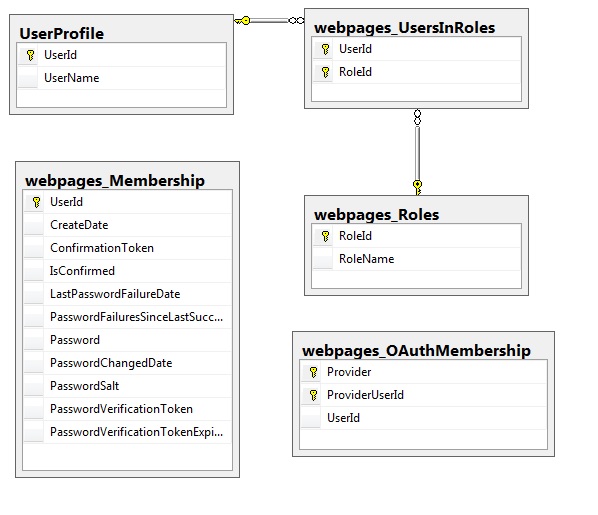This screenshot has height=515, width=598.
Task: Select the UserId column in webpages_OAuthMembership
Action: 424,418
